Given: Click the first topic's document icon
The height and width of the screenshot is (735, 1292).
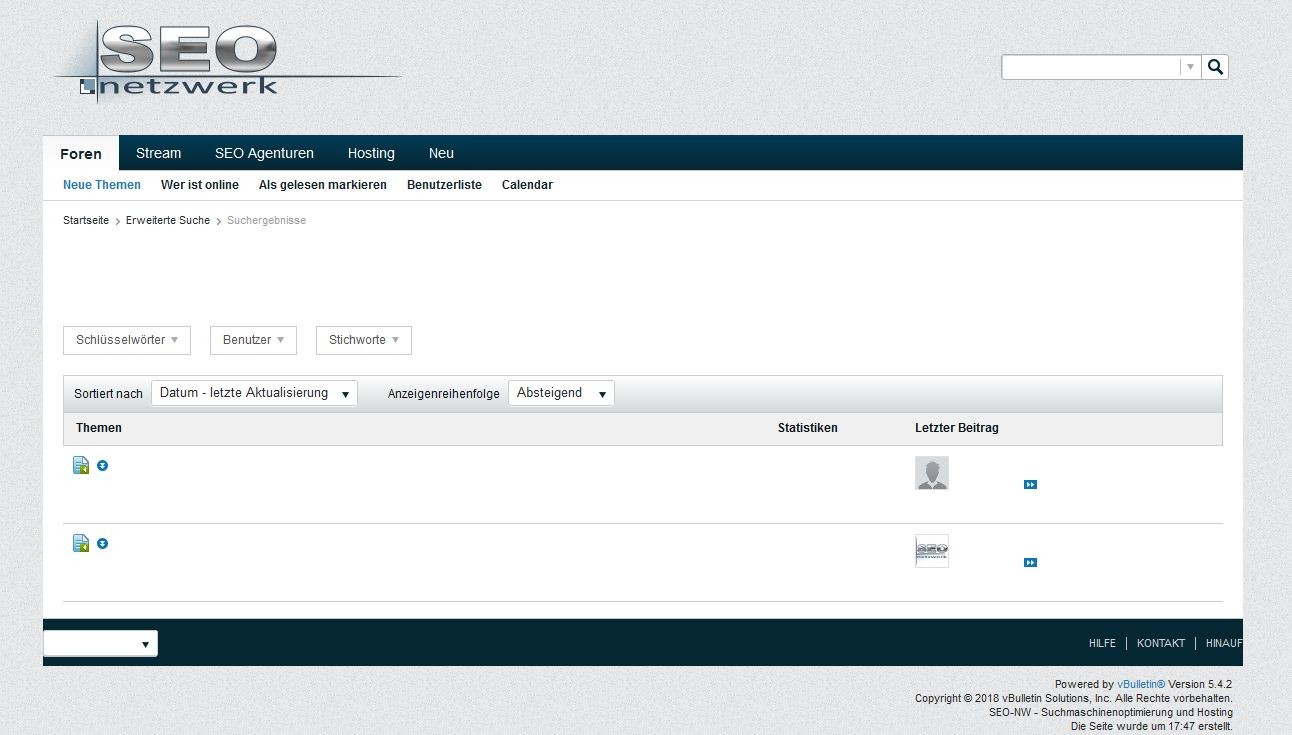Looking at the screenshot, I should (81, 465).
